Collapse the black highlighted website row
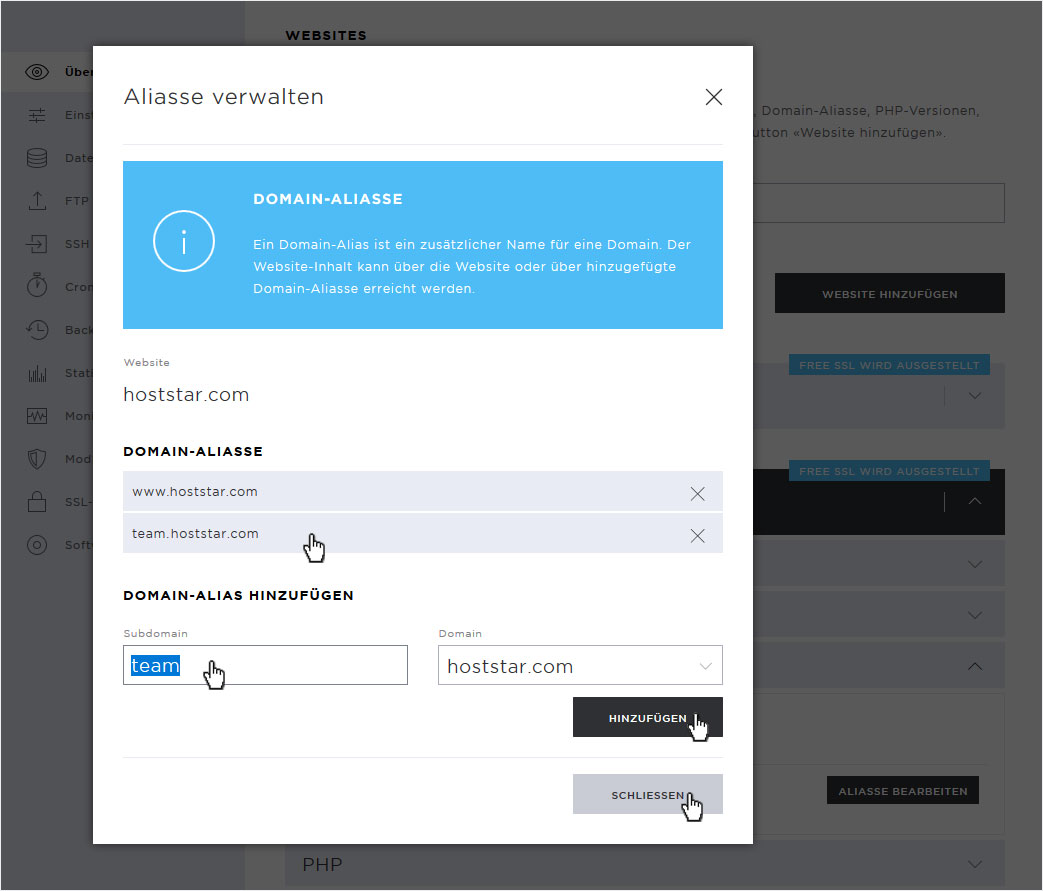 (x=974, y=501)
